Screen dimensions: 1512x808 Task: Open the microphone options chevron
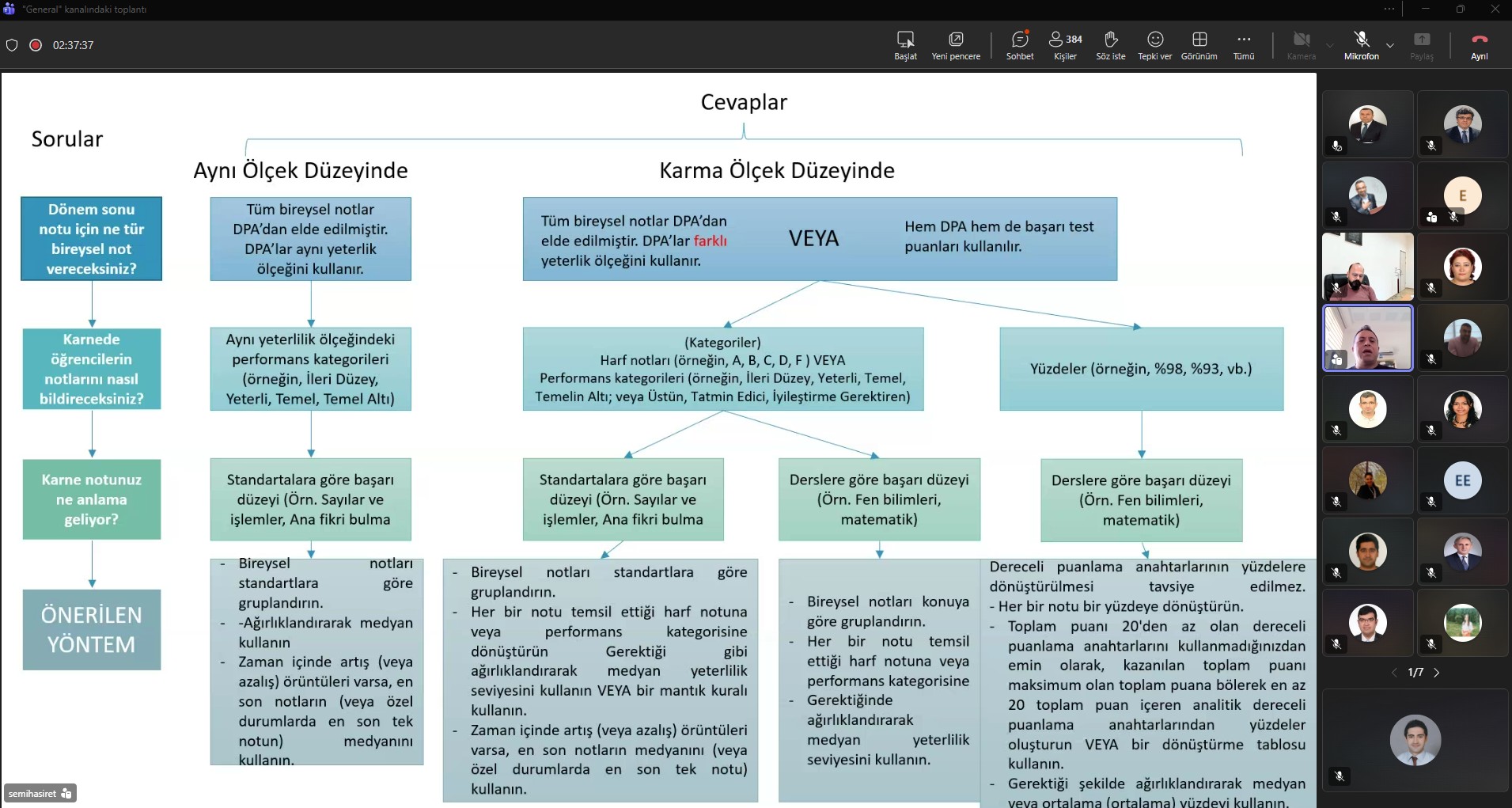tap(1390, 46)
